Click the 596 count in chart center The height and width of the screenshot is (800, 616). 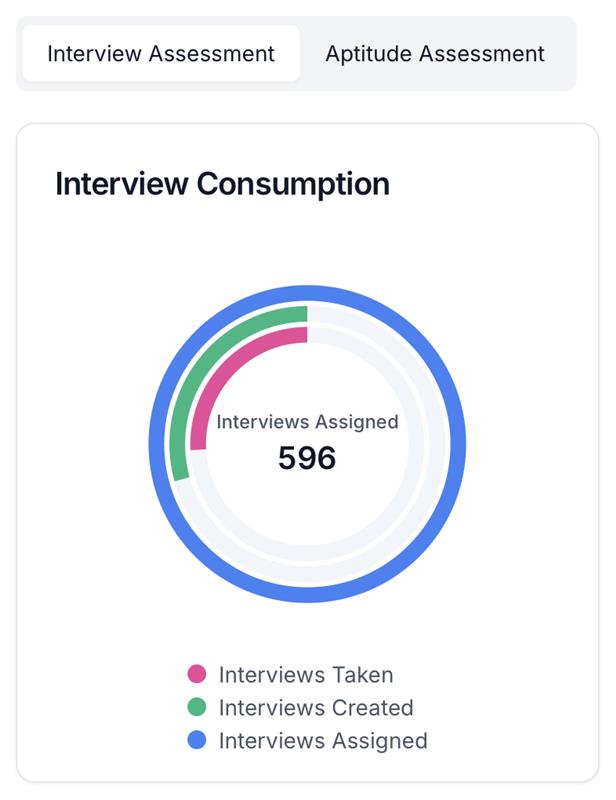[x=307, y=458]
